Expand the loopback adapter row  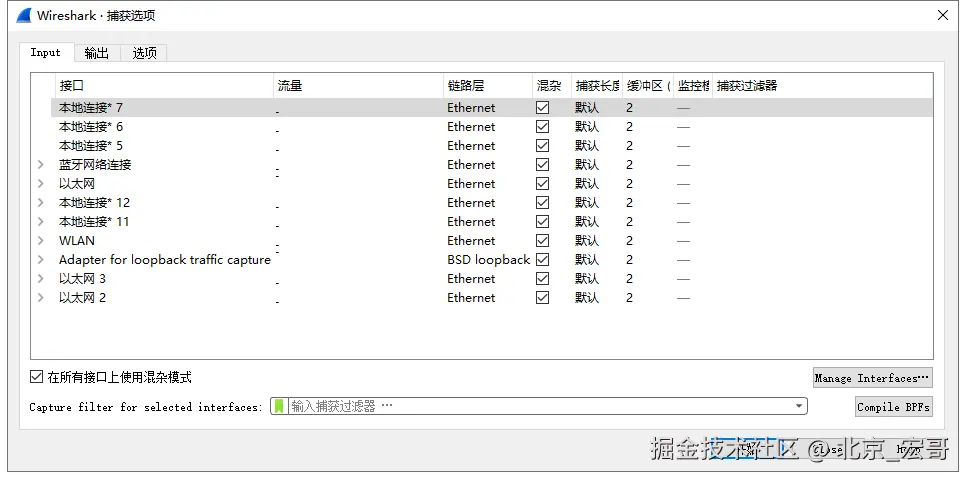click(x=41, y=260)
